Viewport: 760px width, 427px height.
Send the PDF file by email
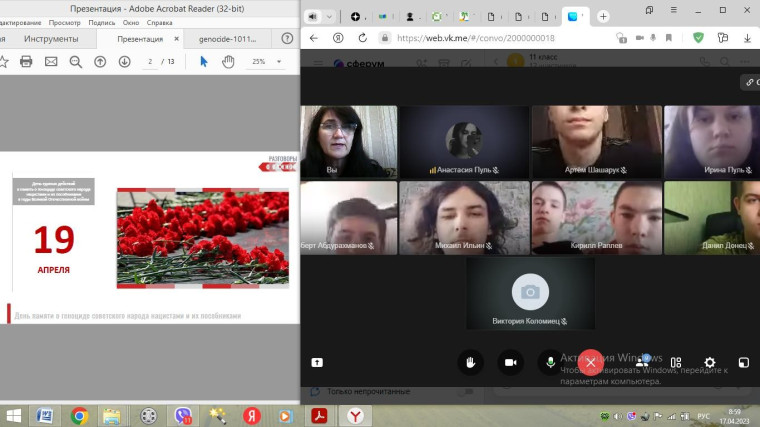click(51, 62)
